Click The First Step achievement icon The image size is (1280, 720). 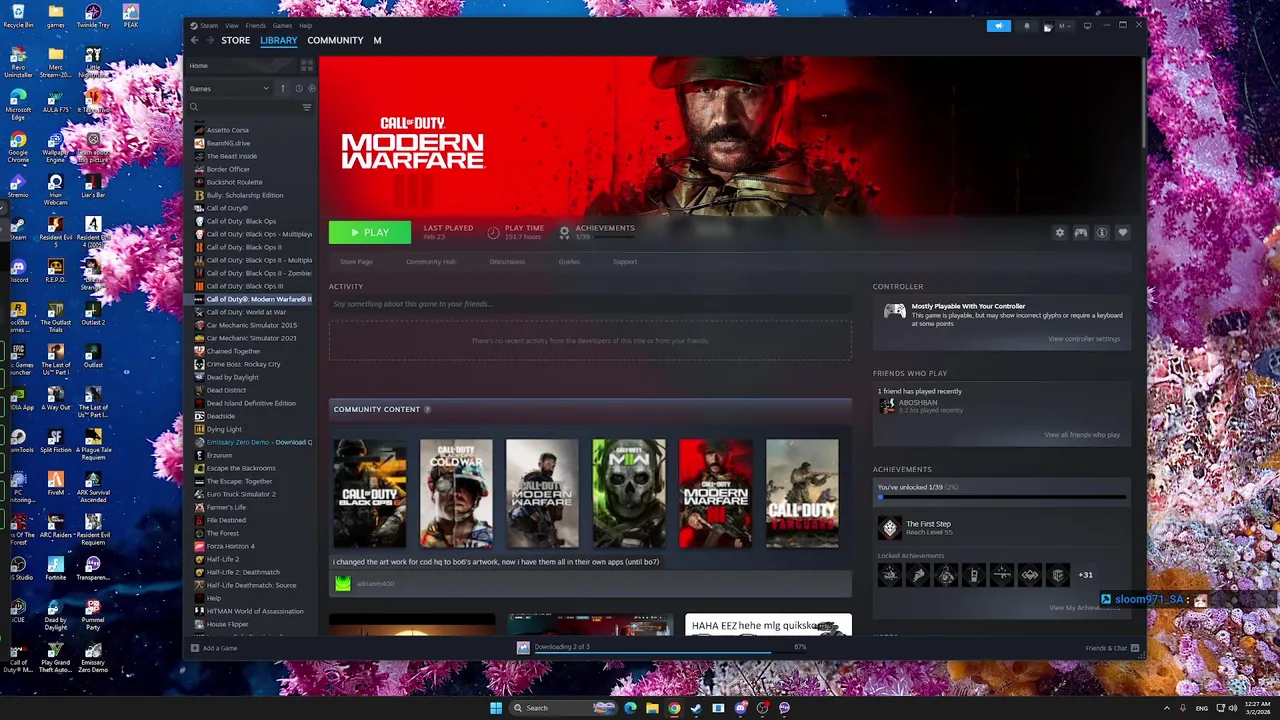[x=889, y=528]
